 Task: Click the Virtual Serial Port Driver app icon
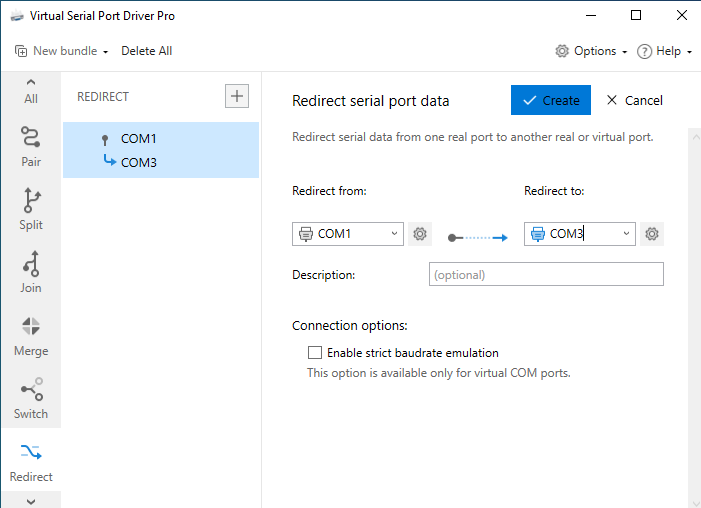click(17, 16)
